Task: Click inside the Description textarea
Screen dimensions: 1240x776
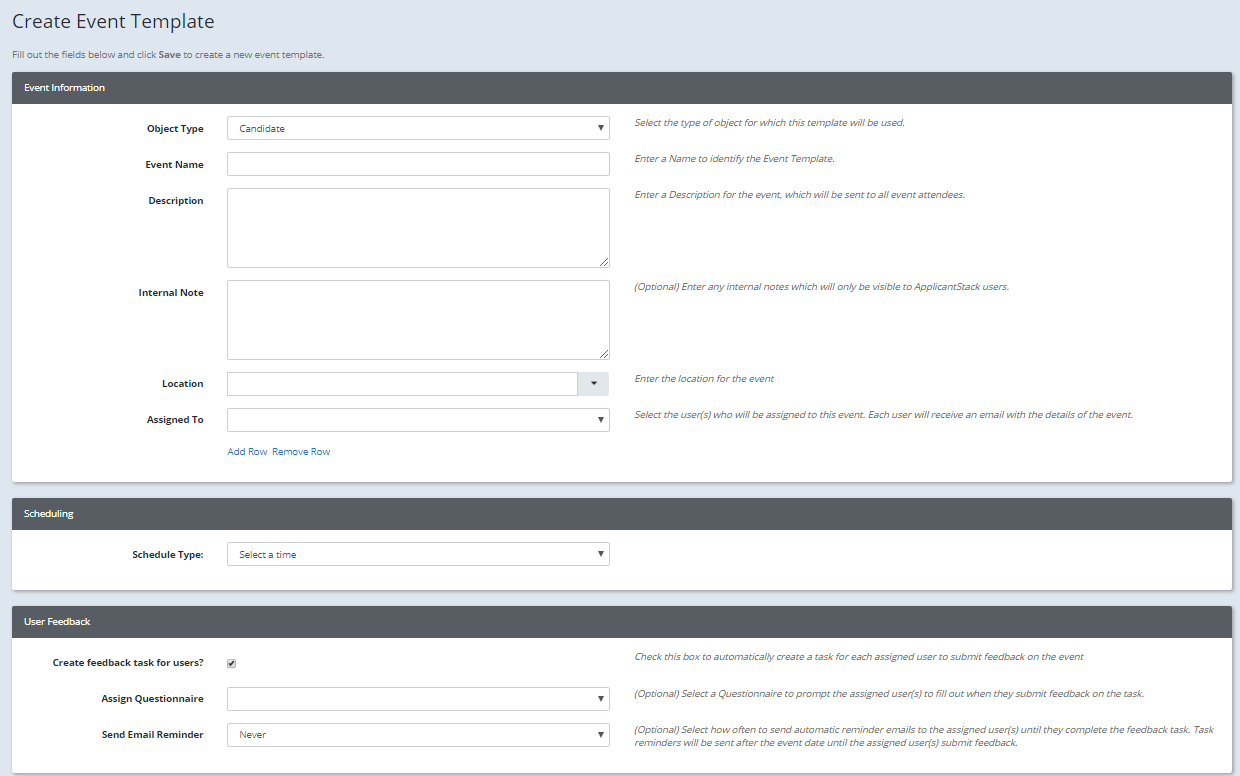Action: 418,227
